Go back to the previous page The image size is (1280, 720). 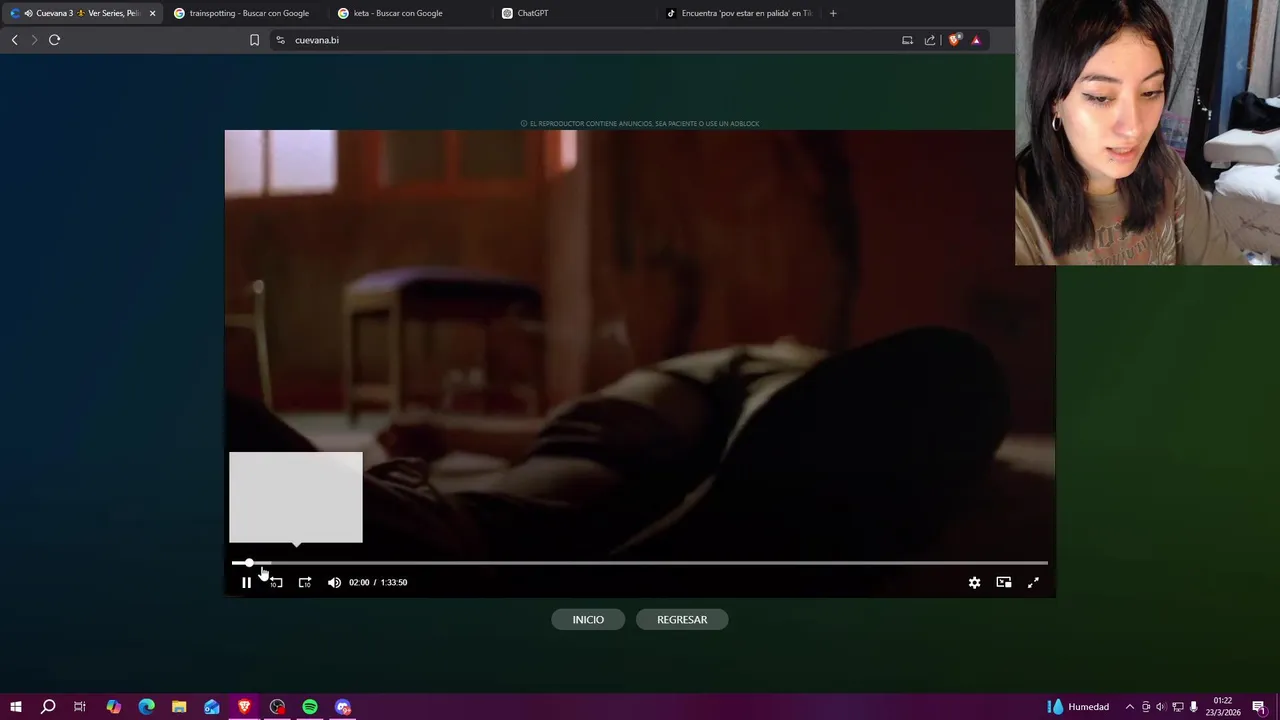(x=14, y=40)
